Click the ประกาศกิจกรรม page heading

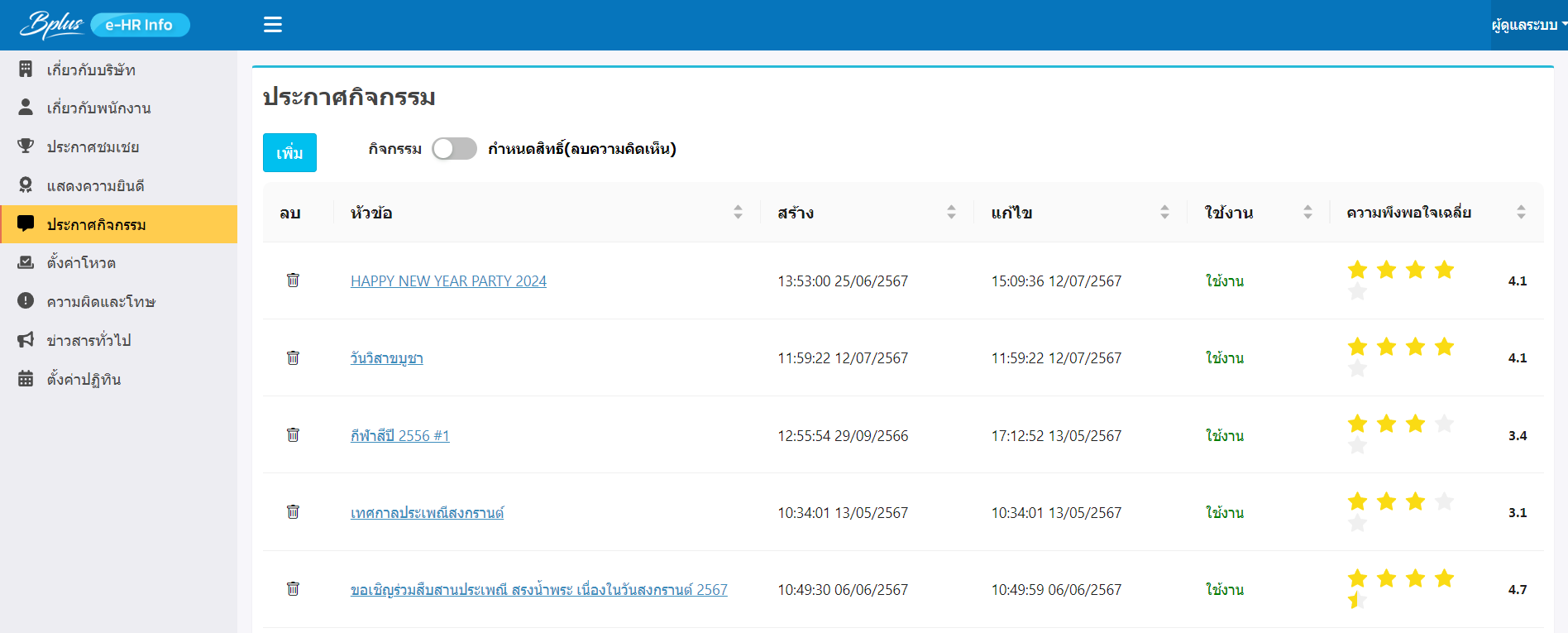349,97
